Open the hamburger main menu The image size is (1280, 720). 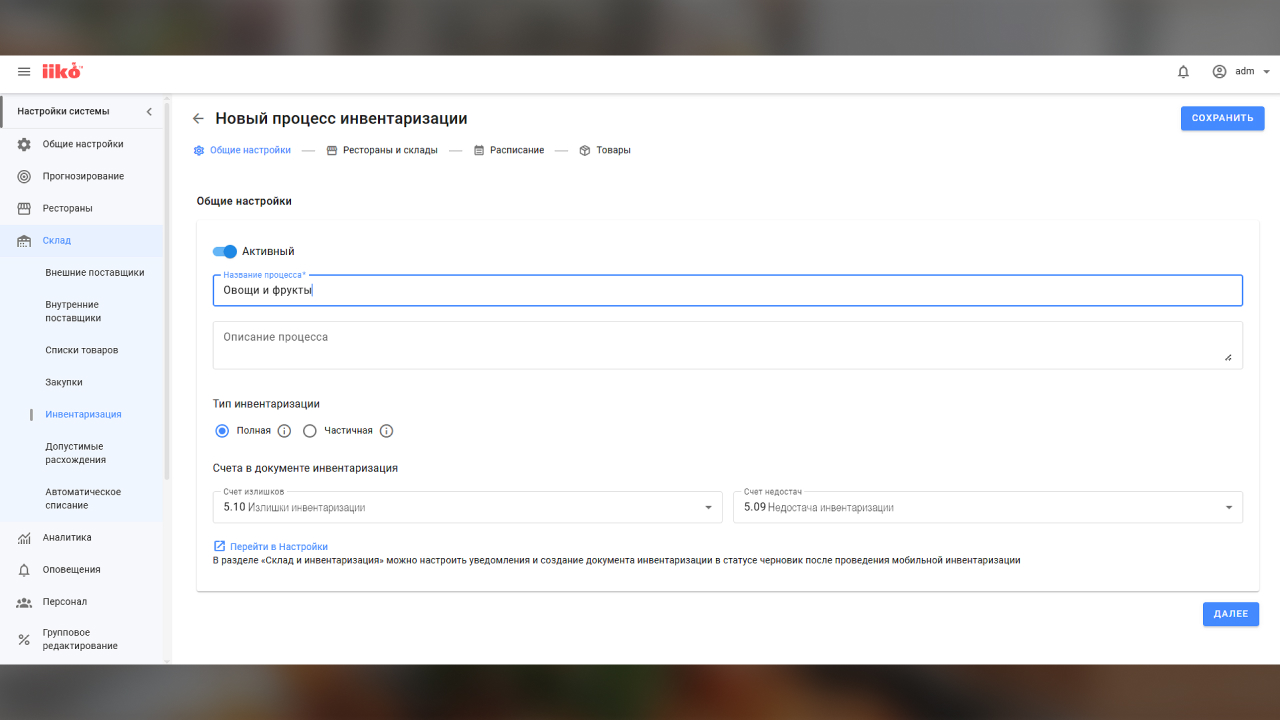24,72
